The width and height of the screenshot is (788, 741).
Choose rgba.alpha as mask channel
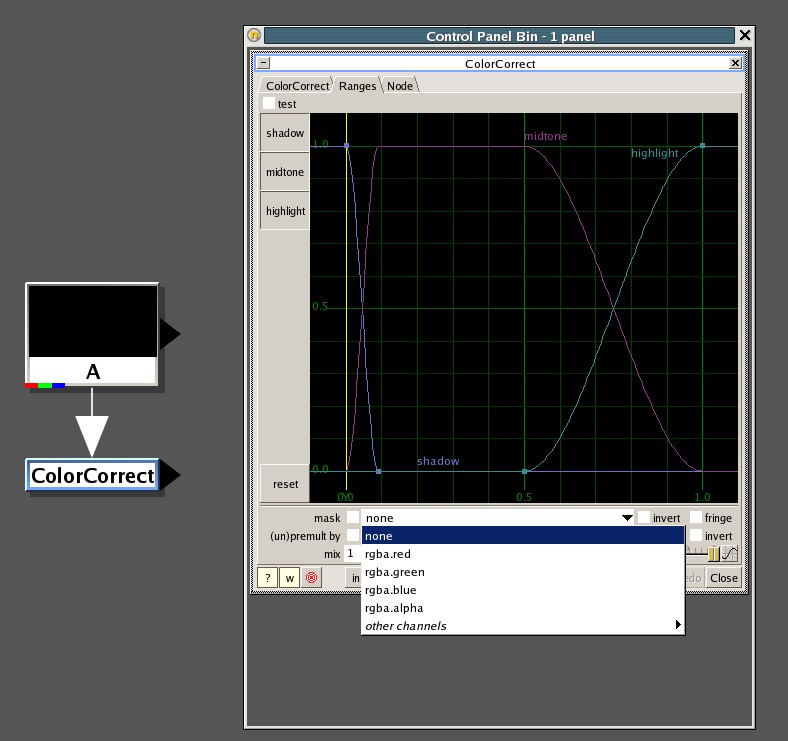(523, 608)
